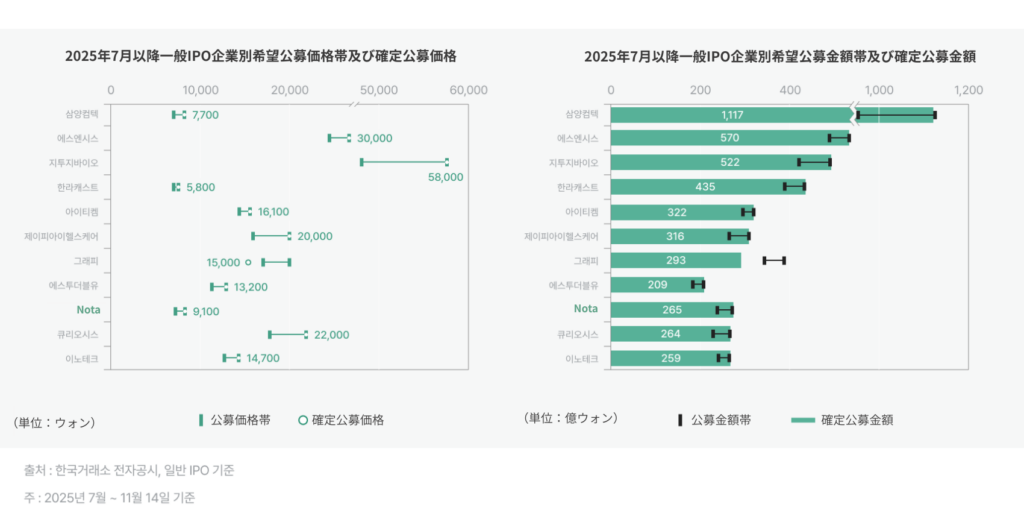Select the green 確定公募金額 legend swatch

[803, 420]
